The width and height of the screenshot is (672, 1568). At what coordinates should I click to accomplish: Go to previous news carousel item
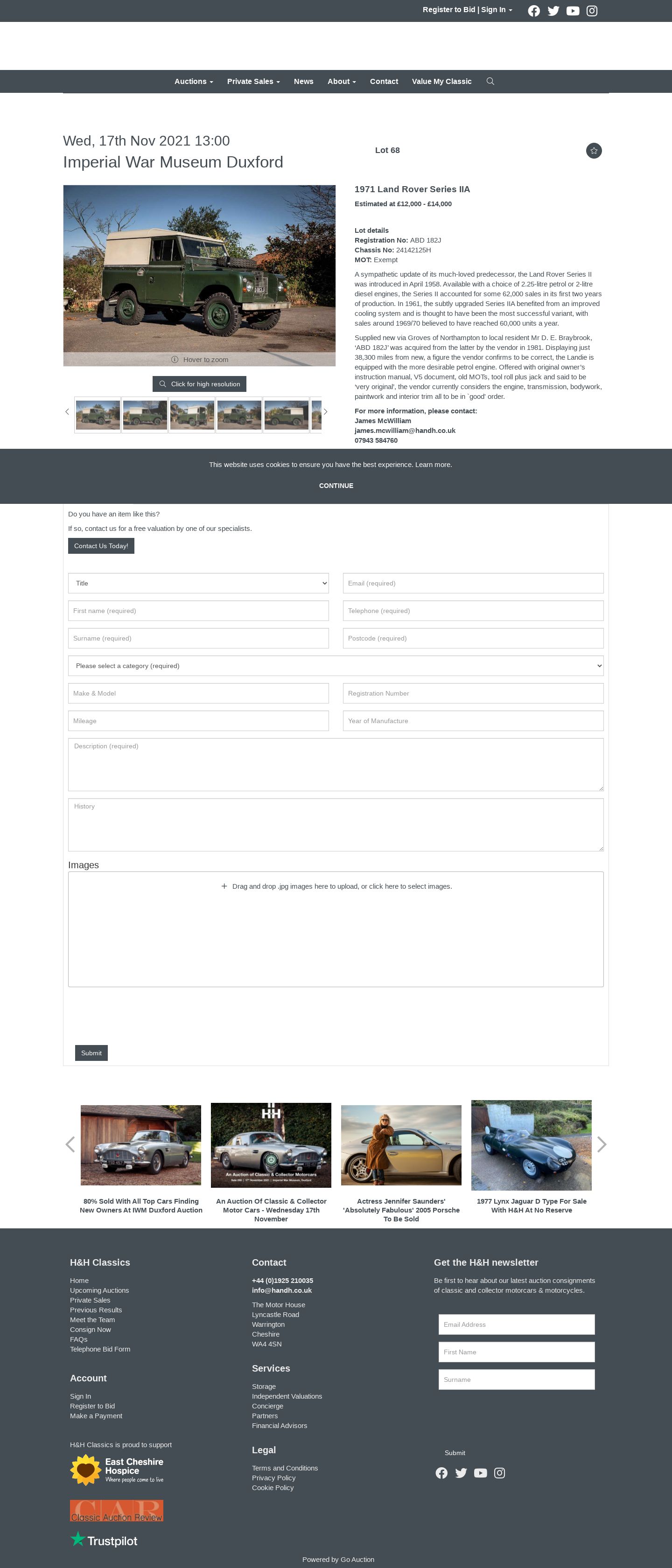coord(70,1144)
